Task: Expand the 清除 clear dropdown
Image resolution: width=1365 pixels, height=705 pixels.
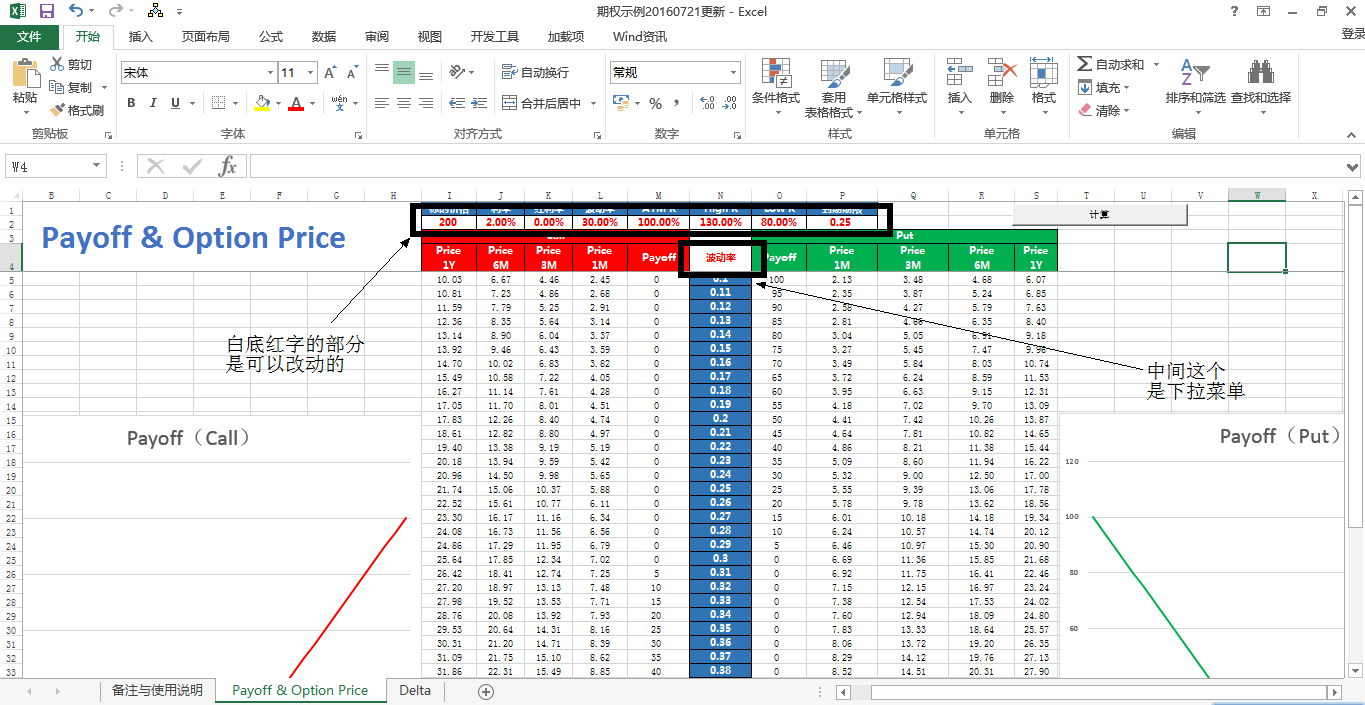Action: (x=1127, y=111)
